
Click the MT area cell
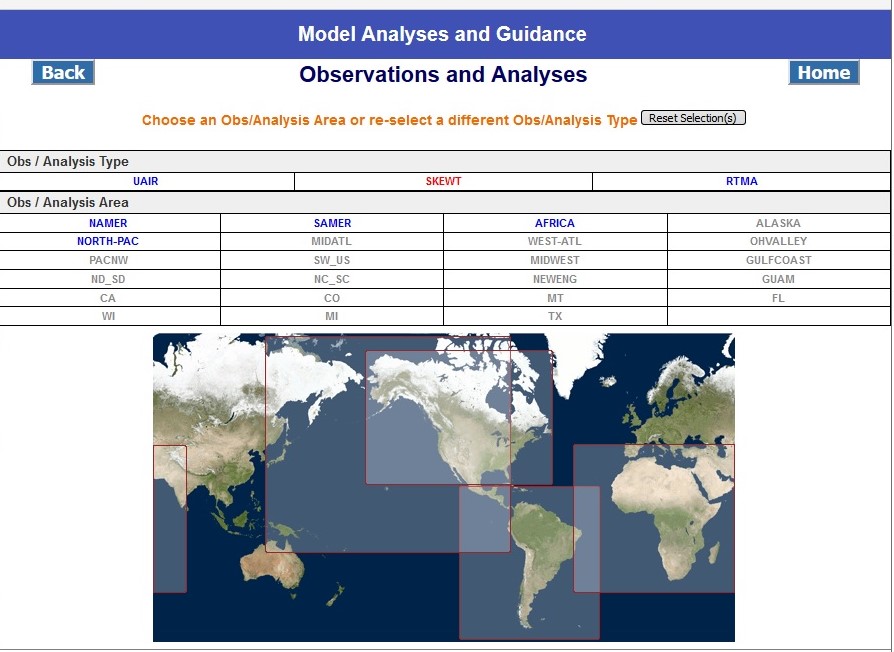pos(555,298)
